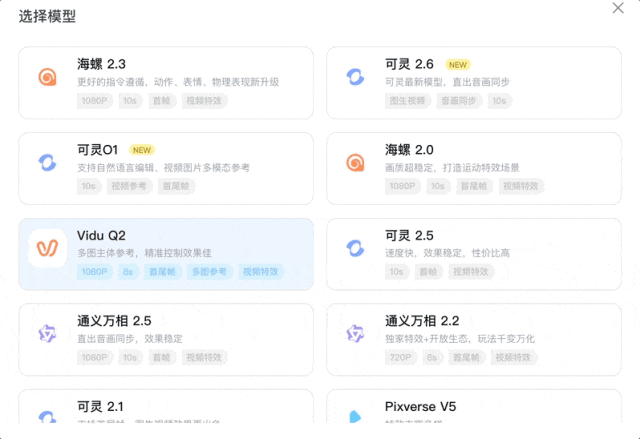This screenshot has height=439, width=640.
Task: Click the 10s tag under 可灵 2.5
Action: click(x=396, y=272)
